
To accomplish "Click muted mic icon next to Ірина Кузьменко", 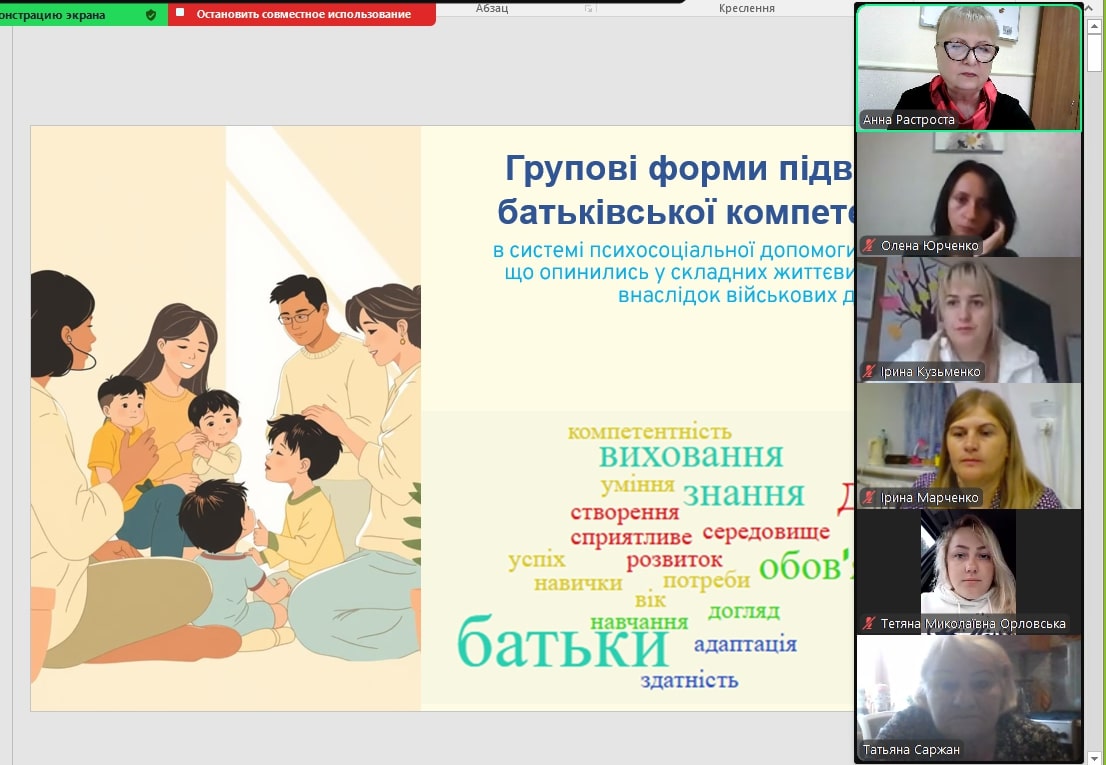I will (869, 371).
